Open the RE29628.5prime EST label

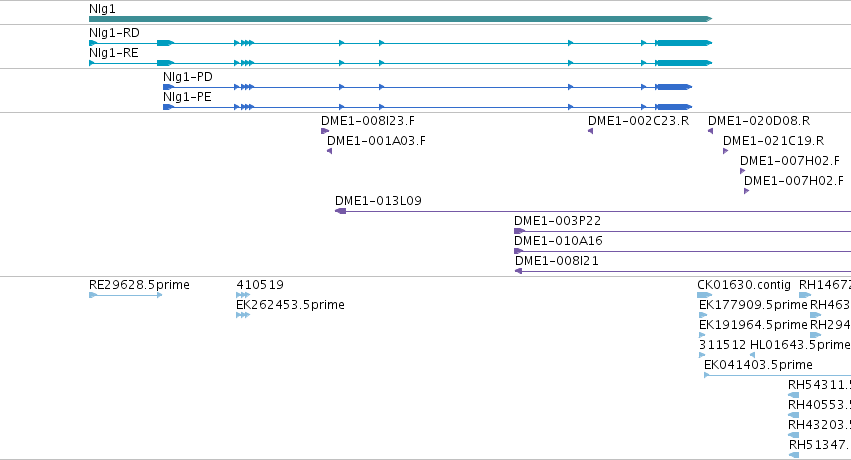[x=139, y=285]
